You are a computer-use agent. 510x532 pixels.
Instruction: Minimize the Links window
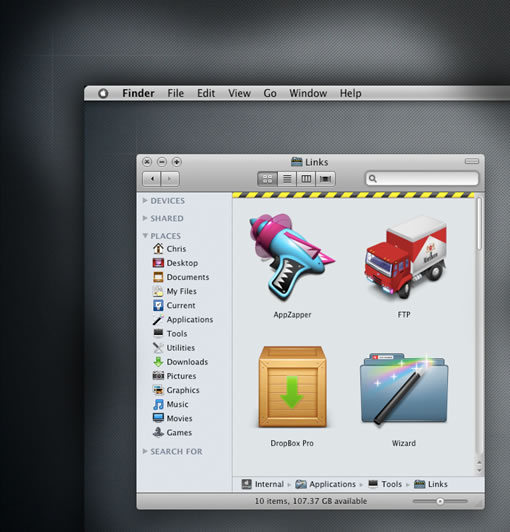[x=162, y=162]
